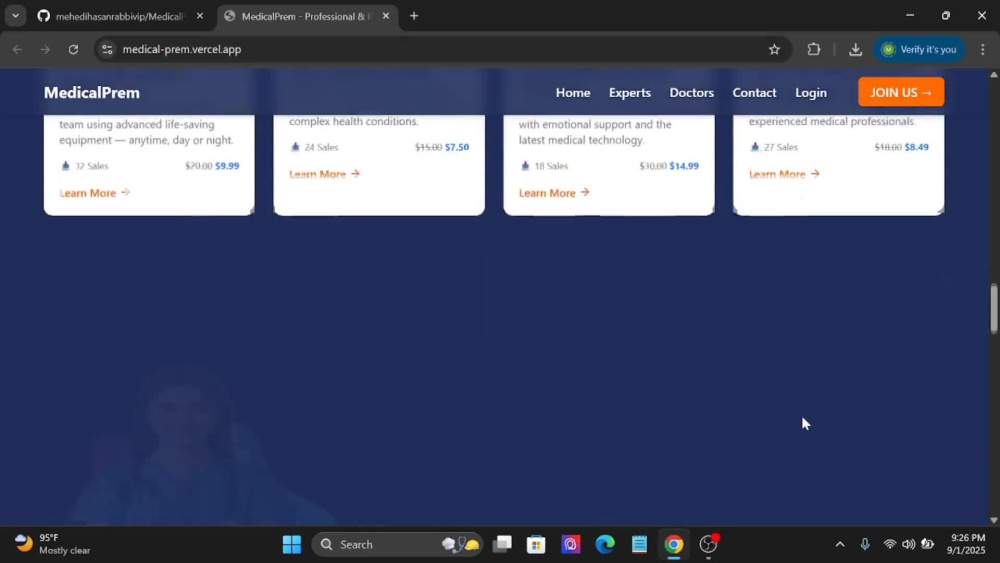Click Learn More on the $9.99 card
1000x563 pixels.
pyautogui.click(x=94, y=193)
